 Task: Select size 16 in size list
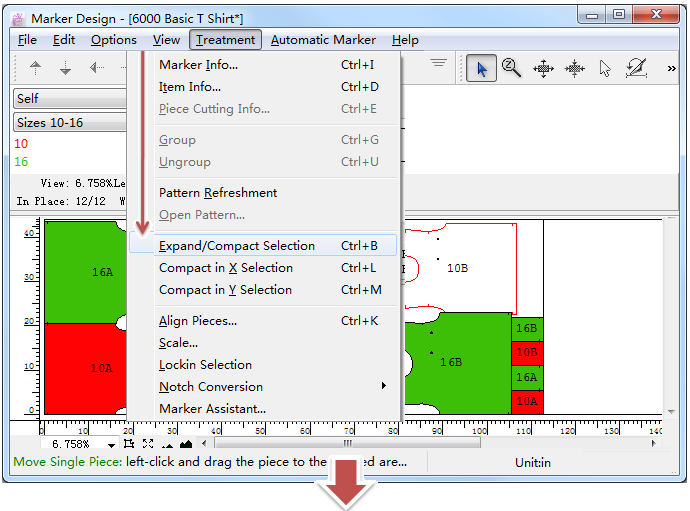[21, 161]
